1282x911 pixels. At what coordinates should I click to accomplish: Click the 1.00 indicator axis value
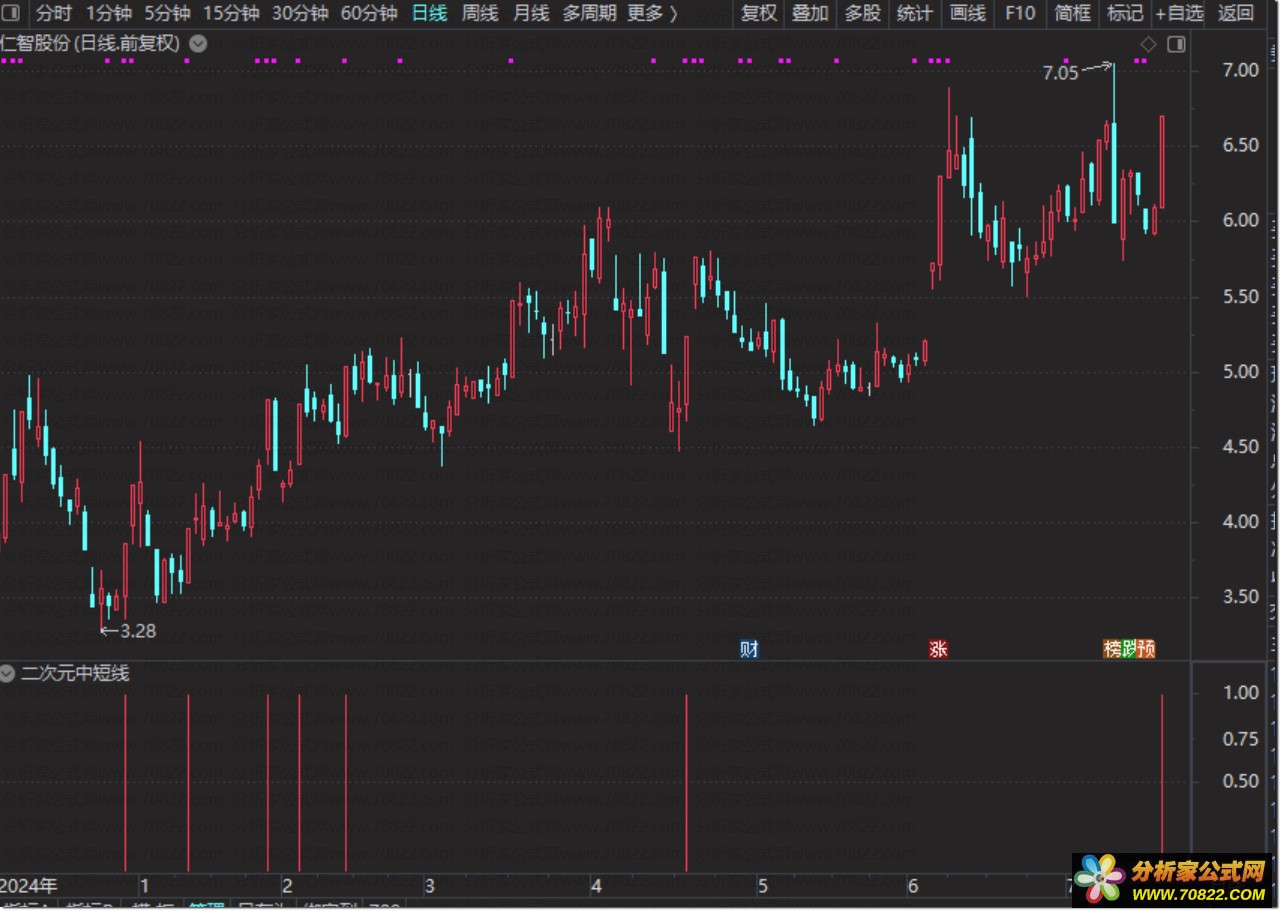(1240, 692)
